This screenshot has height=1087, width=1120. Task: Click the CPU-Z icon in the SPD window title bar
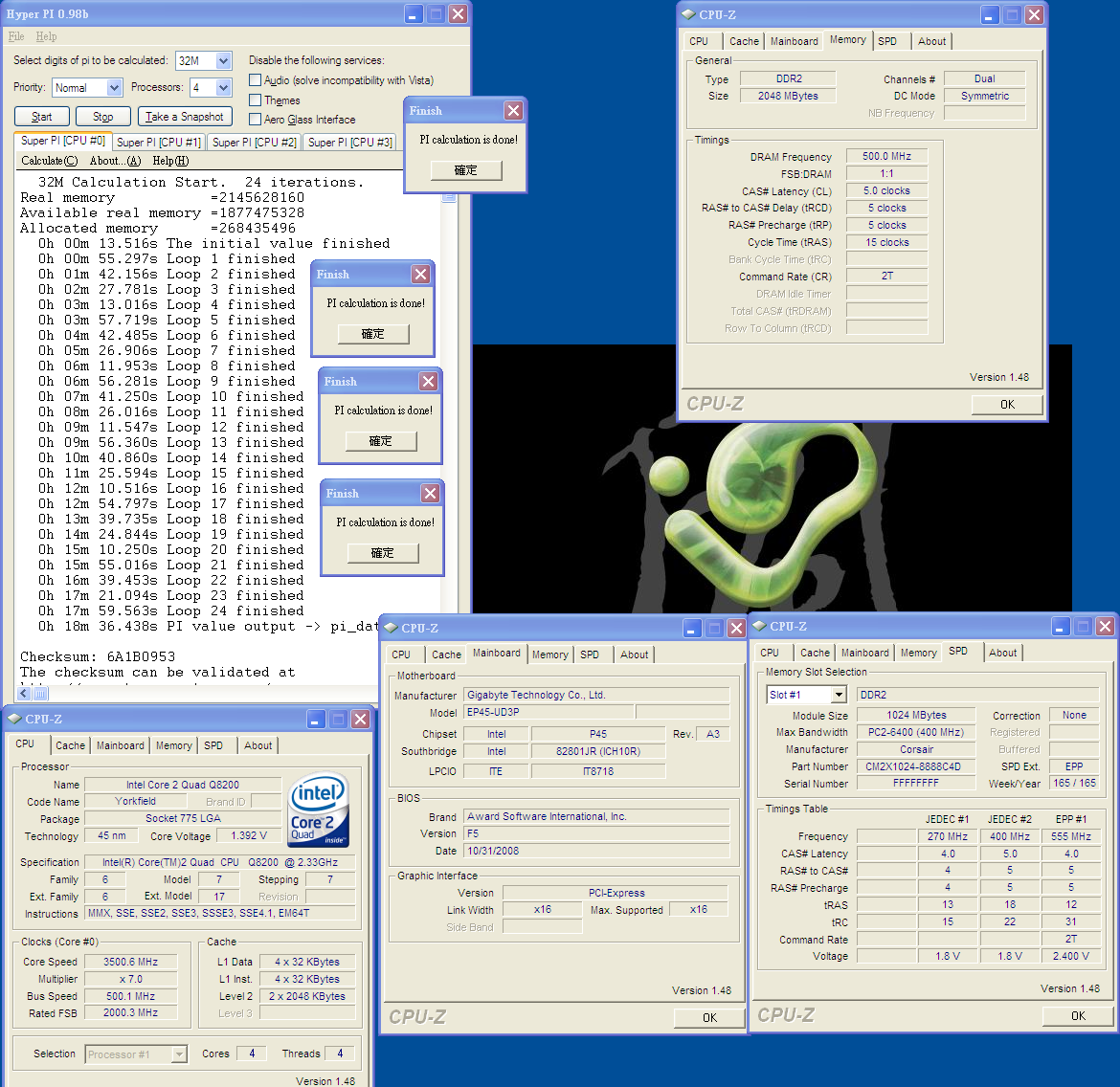760,626
